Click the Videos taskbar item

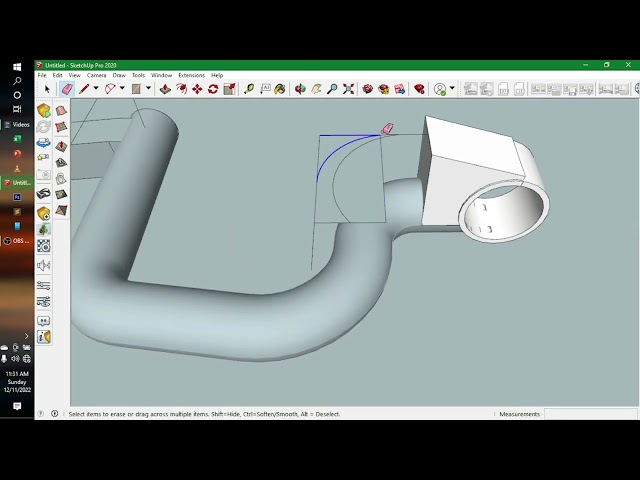(17, 124)
